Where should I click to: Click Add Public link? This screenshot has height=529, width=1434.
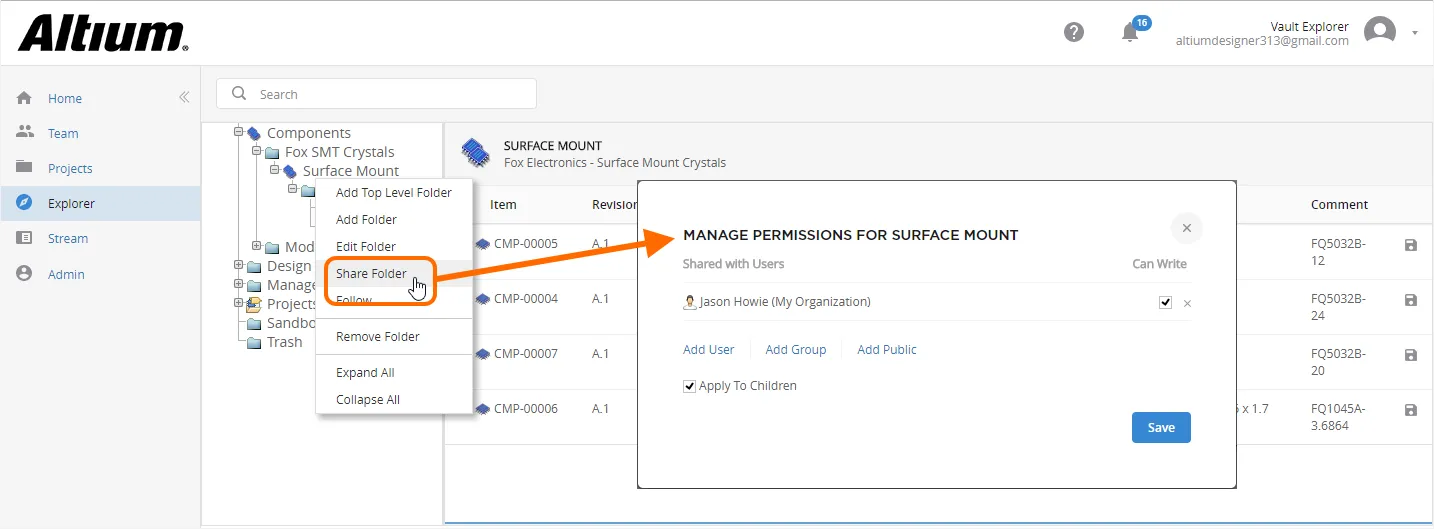pyautogui.click(x=887, y=349)
